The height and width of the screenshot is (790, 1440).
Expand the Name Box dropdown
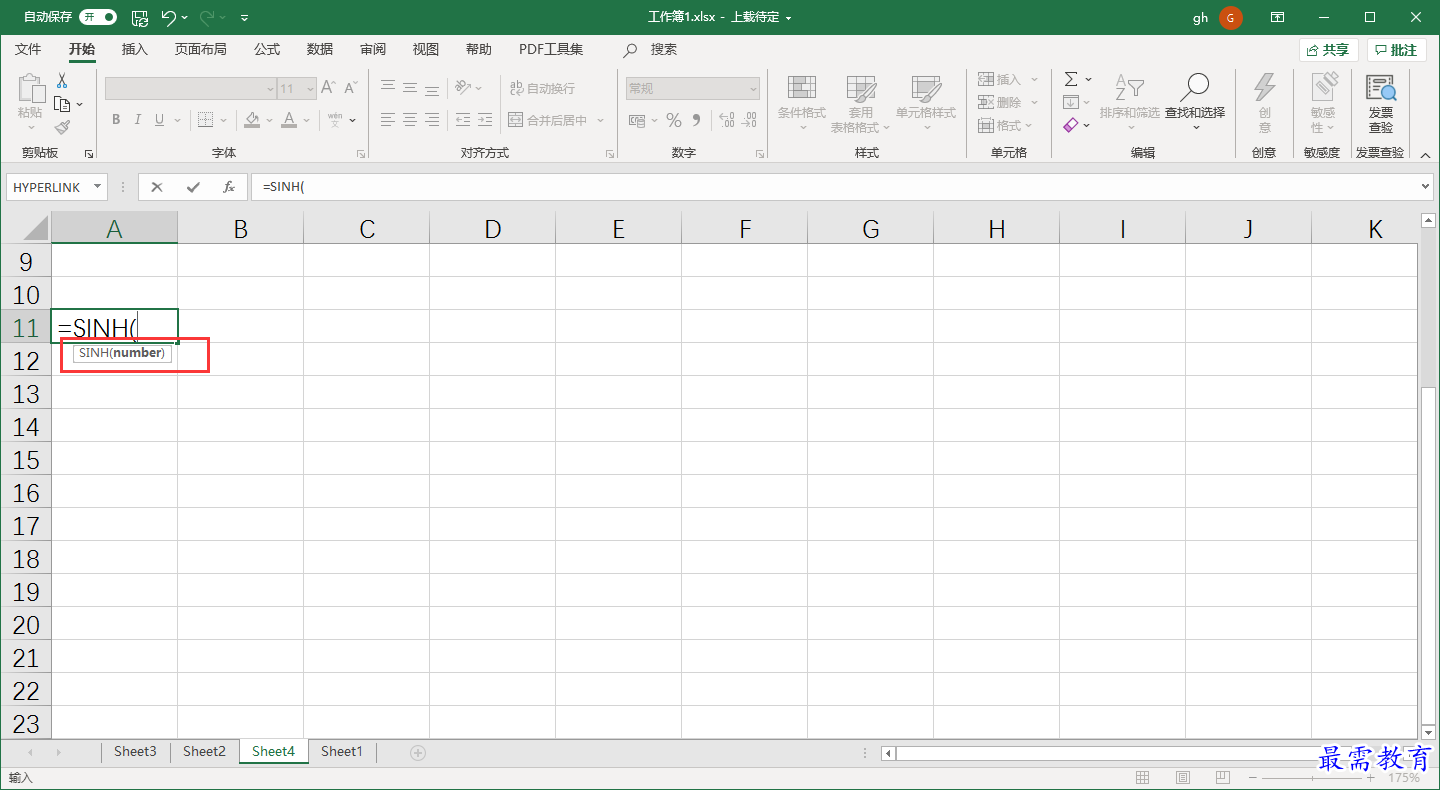click(x=97, y=187)
